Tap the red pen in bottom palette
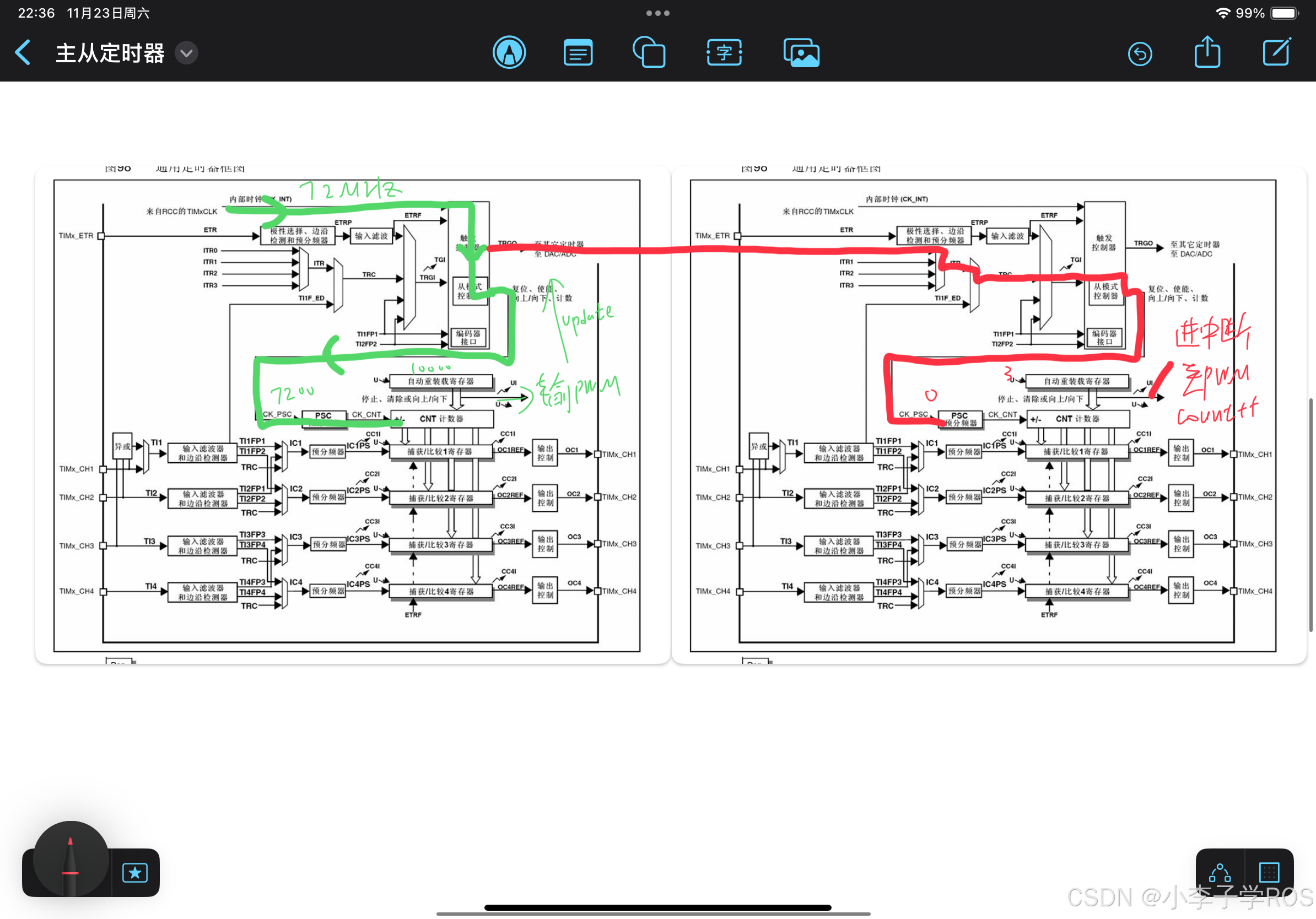This screenshot has height=919, width=1316. click(x=71, y=862)
